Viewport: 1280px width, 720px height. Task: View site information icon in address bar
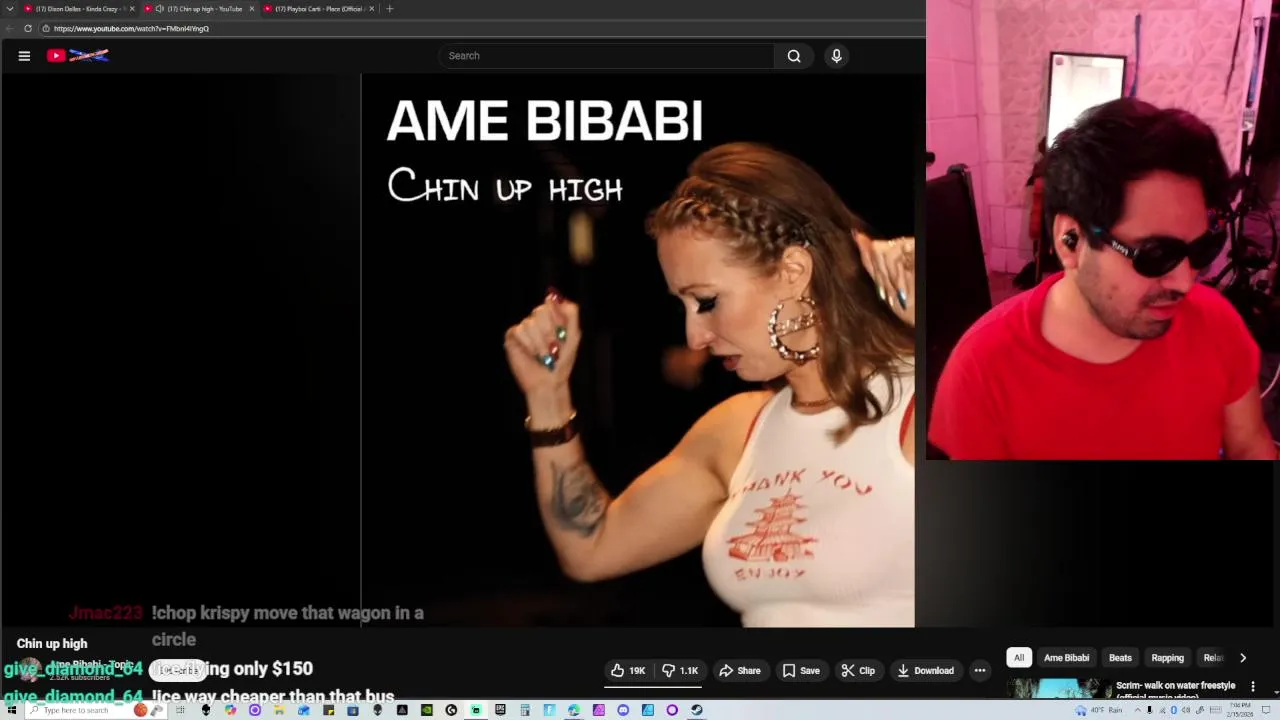point(46,29)
